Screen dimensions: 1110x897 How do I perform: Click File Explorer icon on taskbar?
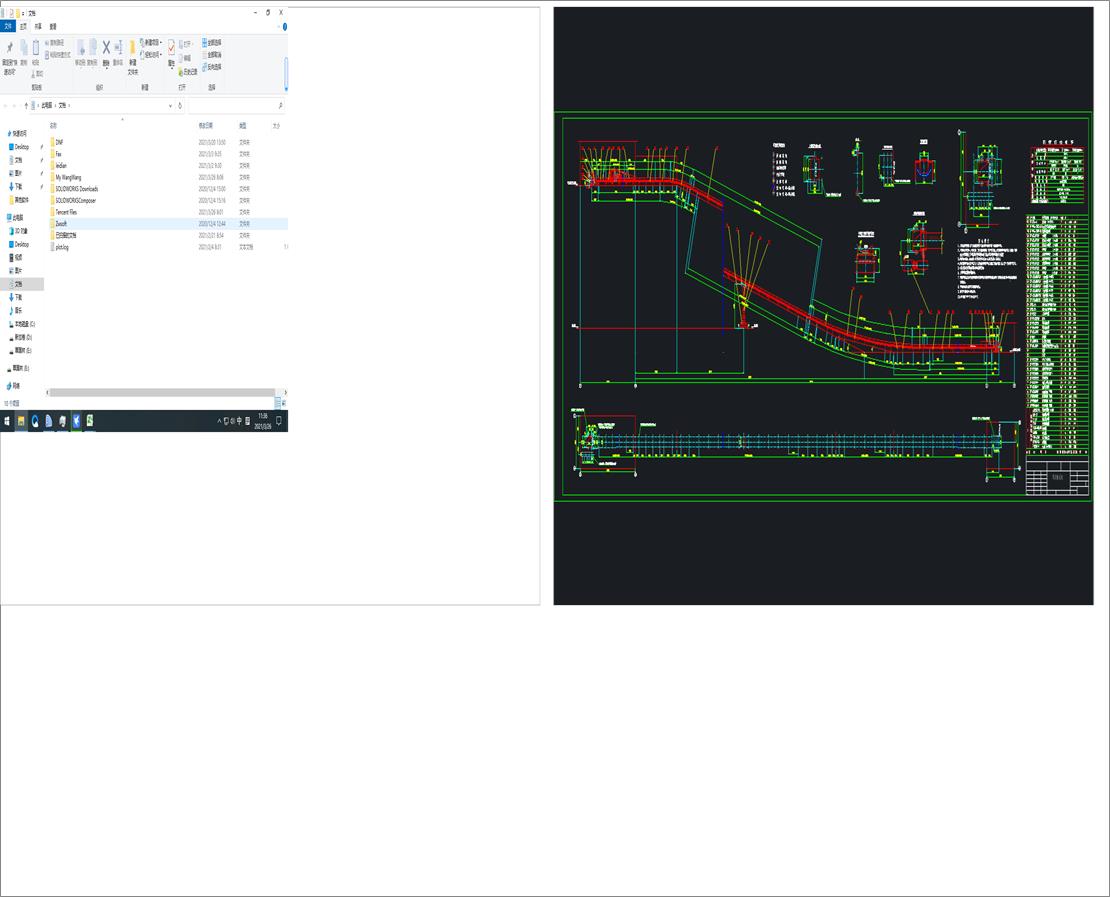click(x=21, y=421)
